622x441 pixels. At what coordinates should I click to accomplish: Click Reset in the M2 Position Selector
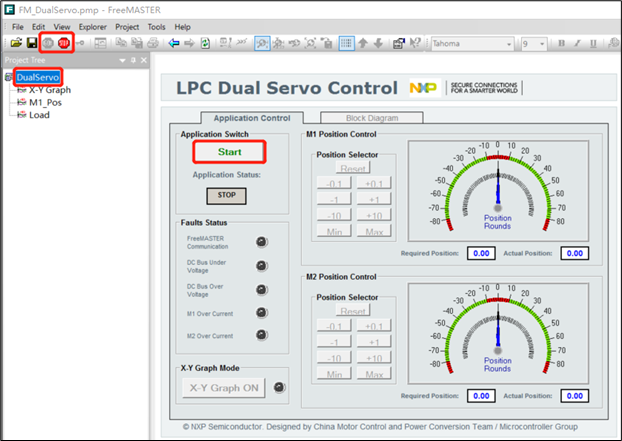point(353,311)
